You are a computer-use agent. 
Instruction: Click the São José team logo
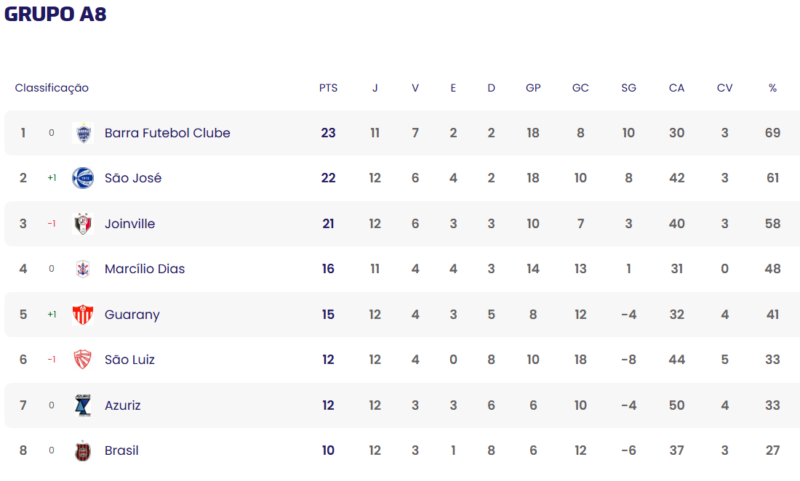pos(83,178)
